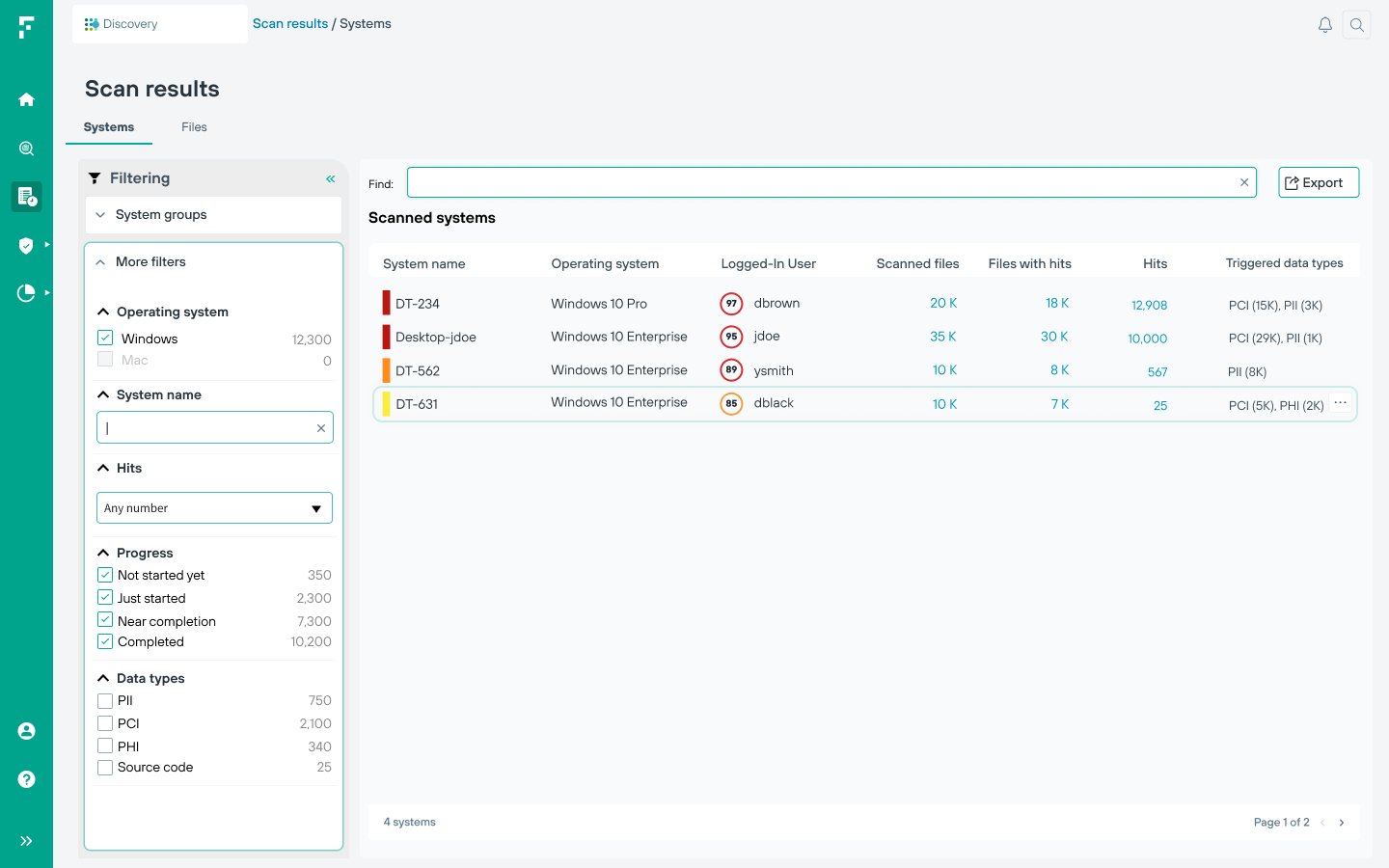Select the Desktop-jdoe system row name

point(436,338)
